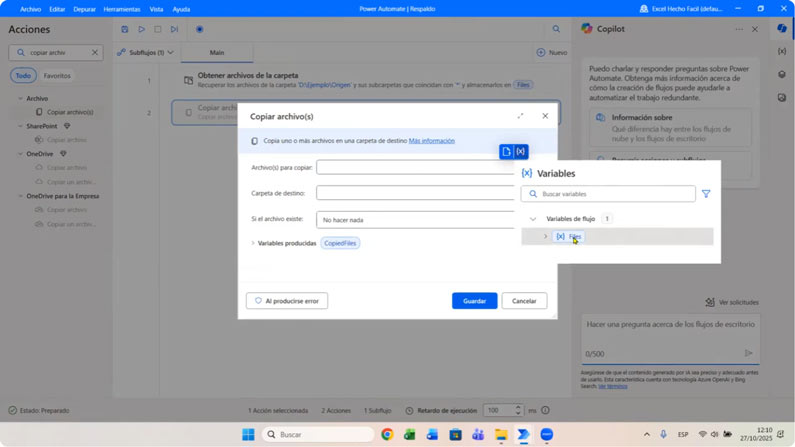The height and width of the screenshot is (447, 795).
Task: Open the Subflujos dropdown
Action: 146,52
